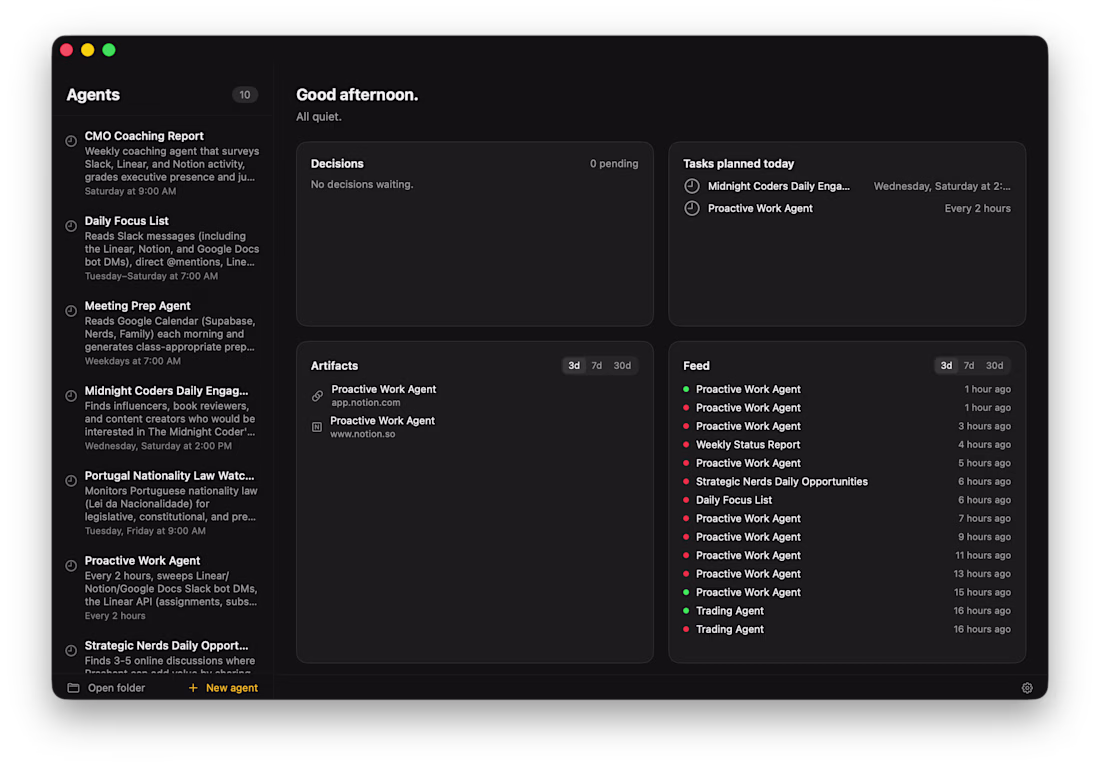This screenshot has width=1100, height=768.
Task: Click the folder icon beside Open folder
Action: (73, 688)
